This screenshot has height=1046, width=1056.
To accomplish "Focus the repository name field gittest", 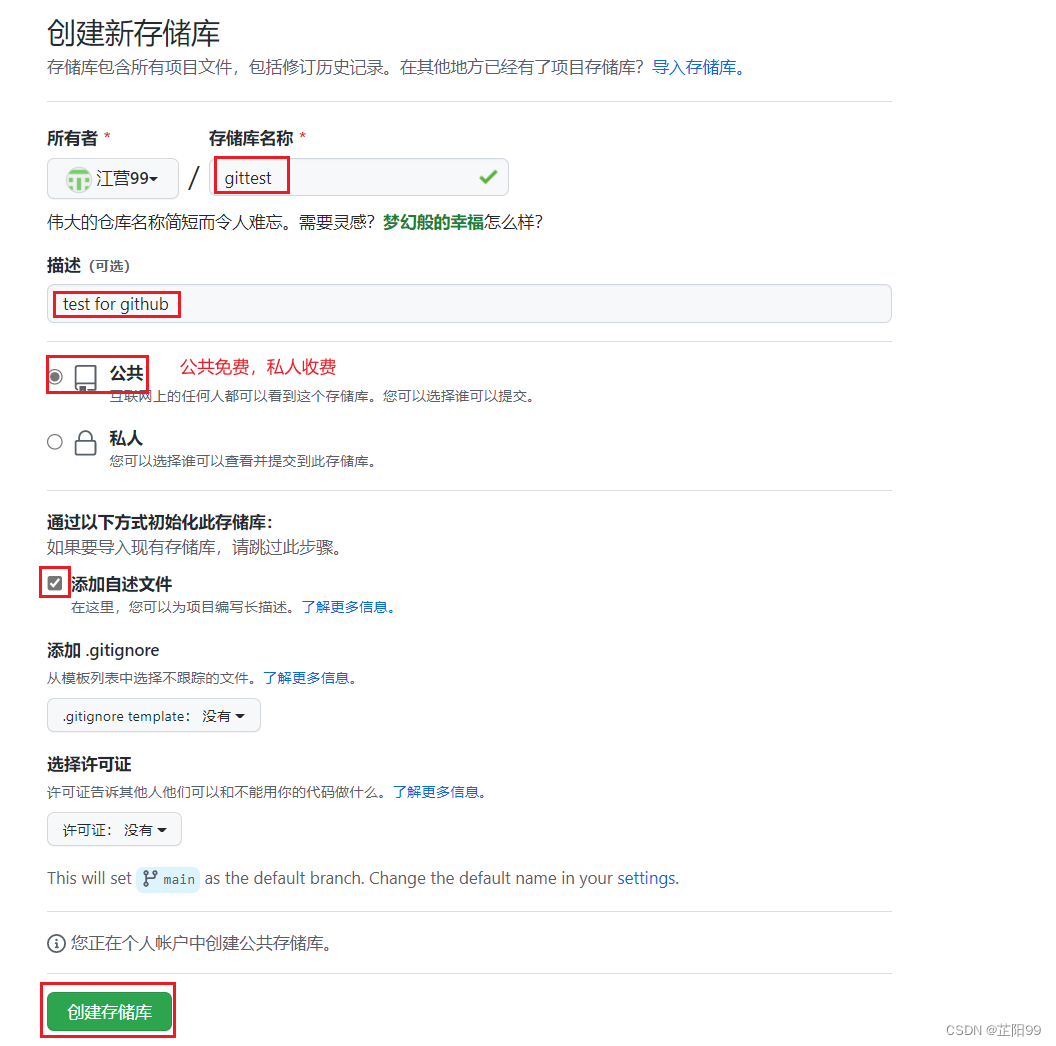I will coord(359,177).
